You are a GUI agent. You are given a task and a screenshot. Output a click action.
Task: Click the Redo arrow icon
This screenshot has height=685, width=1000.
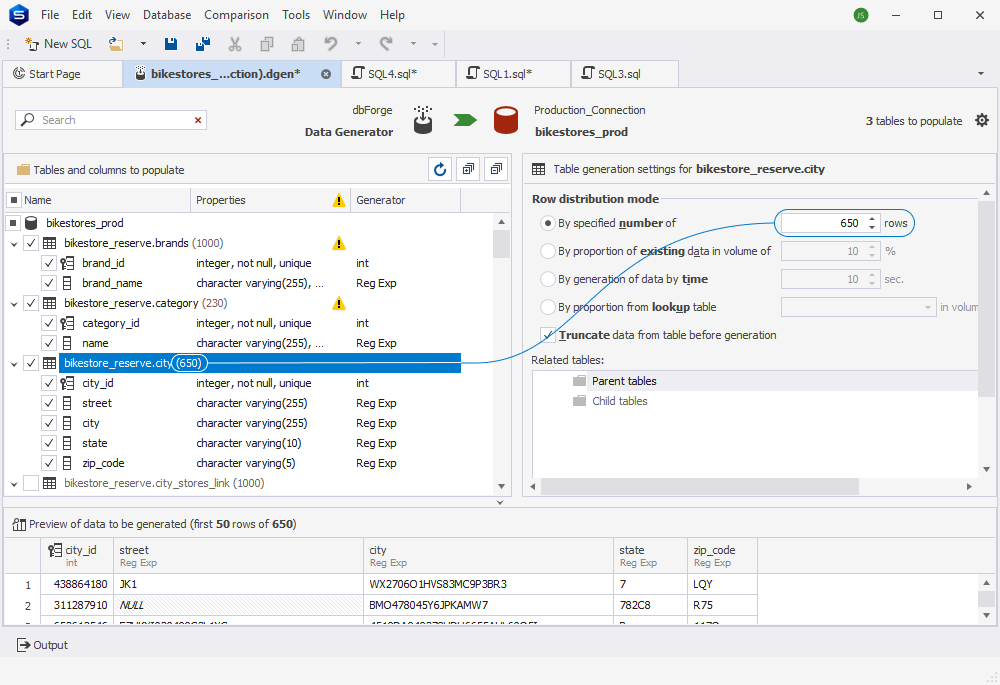386,44
